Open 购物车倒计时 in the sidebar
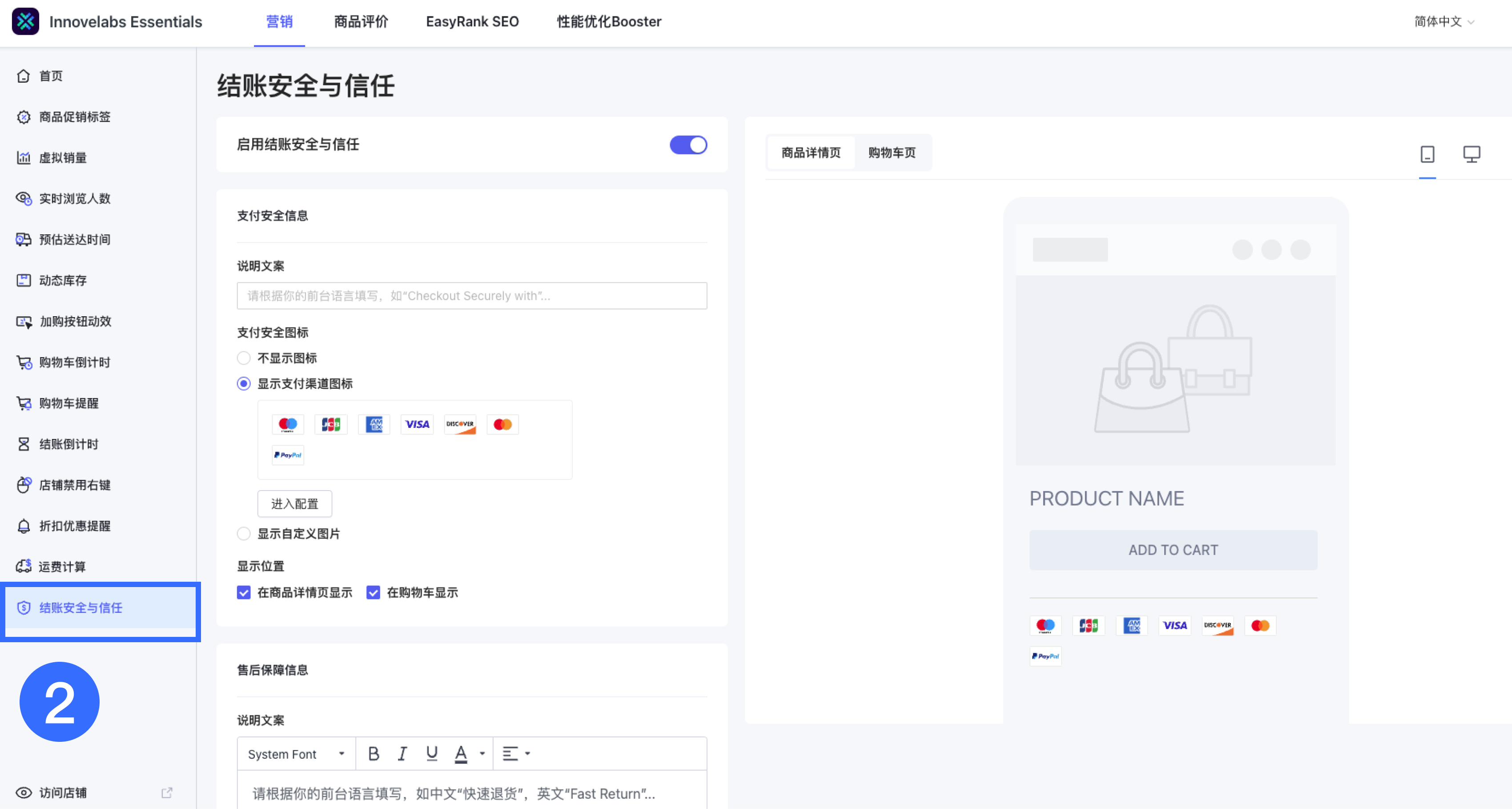This screenshot has width=1512, height=809. 75,362
